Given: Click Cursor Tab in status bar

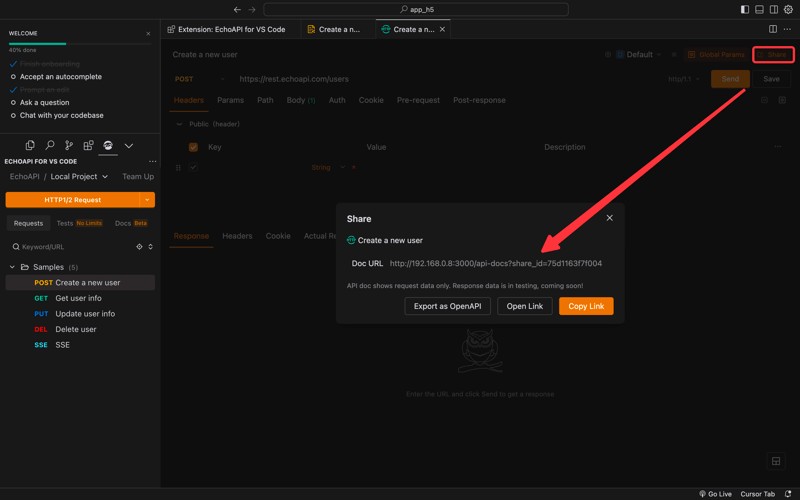Looking at the screenshot, I should [x=757, y=494].
